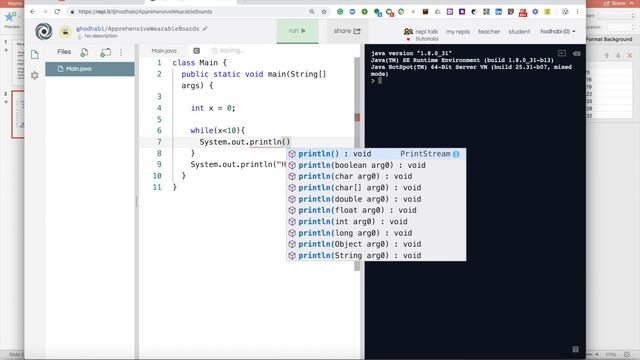Click line 1 class Main {

tap(199, 63)
